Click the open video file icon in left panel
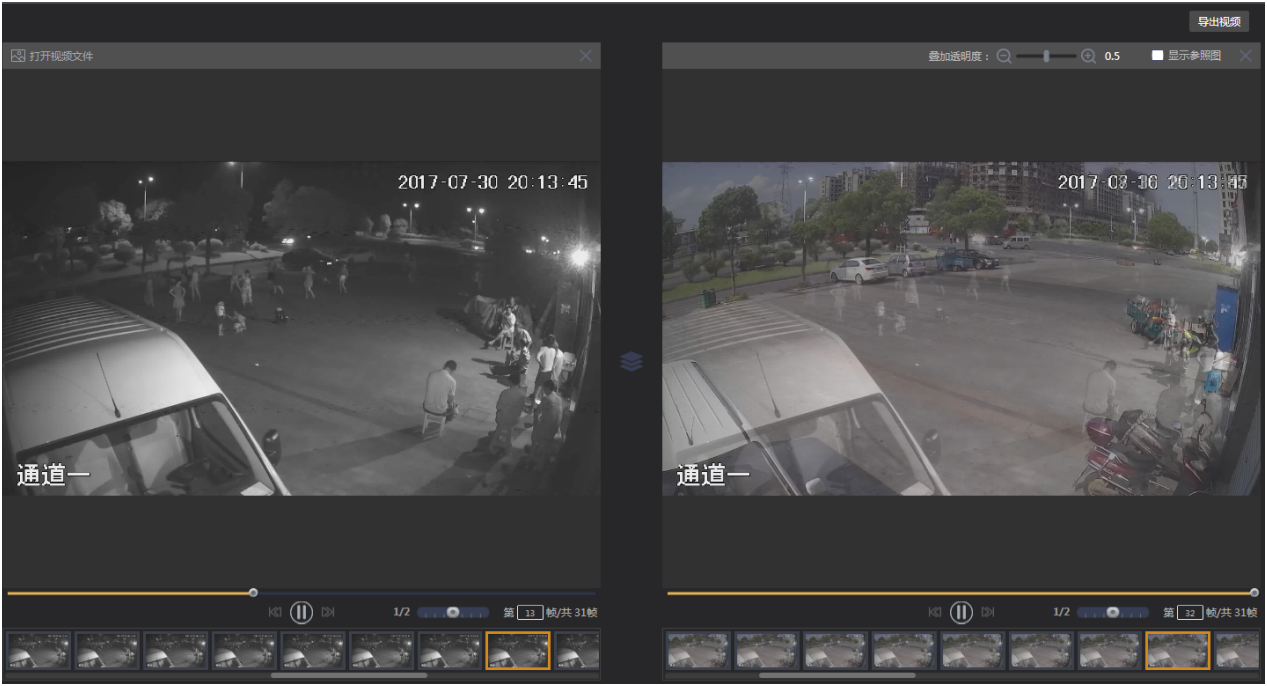 click(x=17, y=56)
